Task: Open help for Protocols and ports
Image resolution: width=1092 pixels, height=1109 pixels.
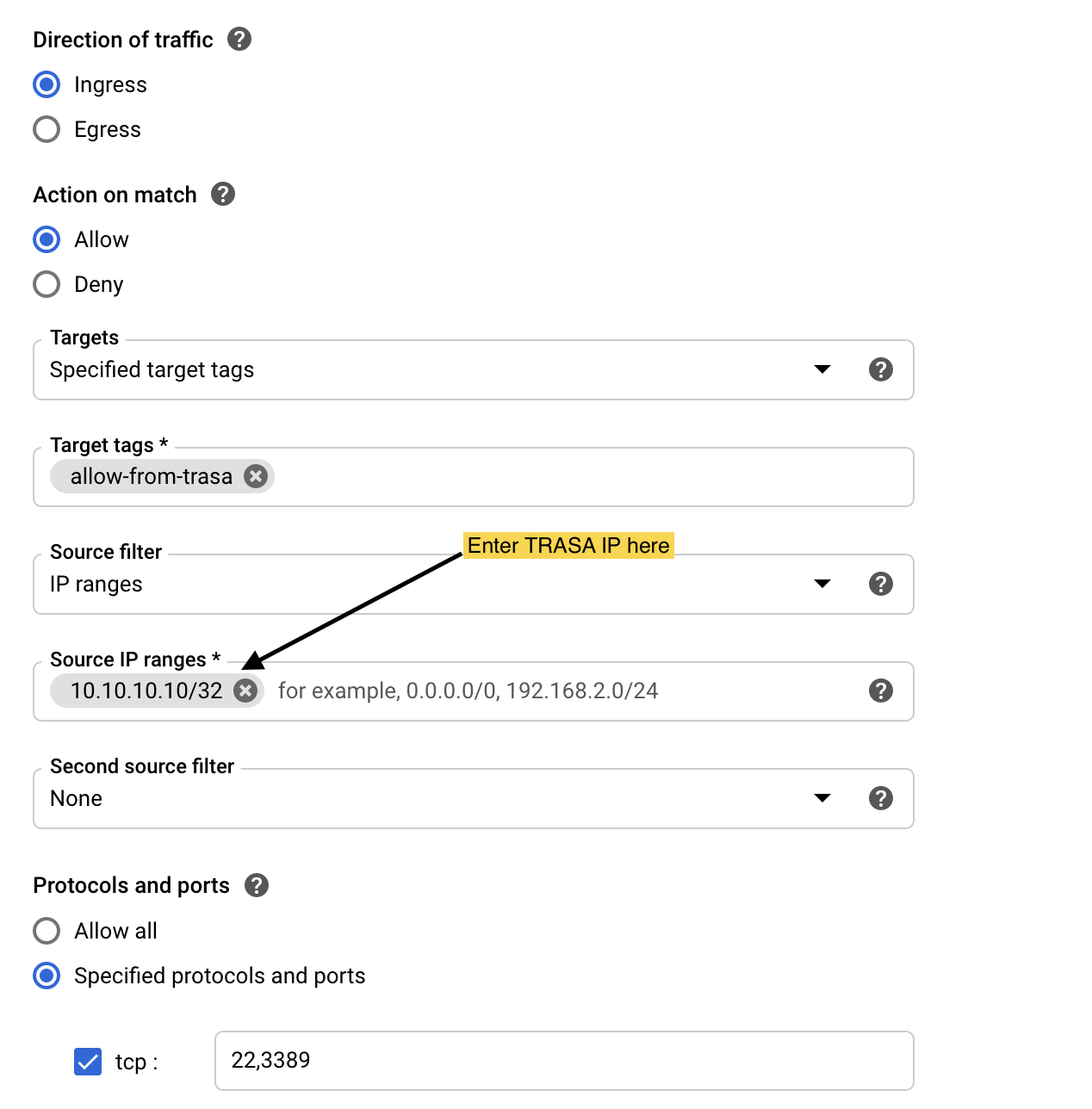Action: tap(256, 885)
